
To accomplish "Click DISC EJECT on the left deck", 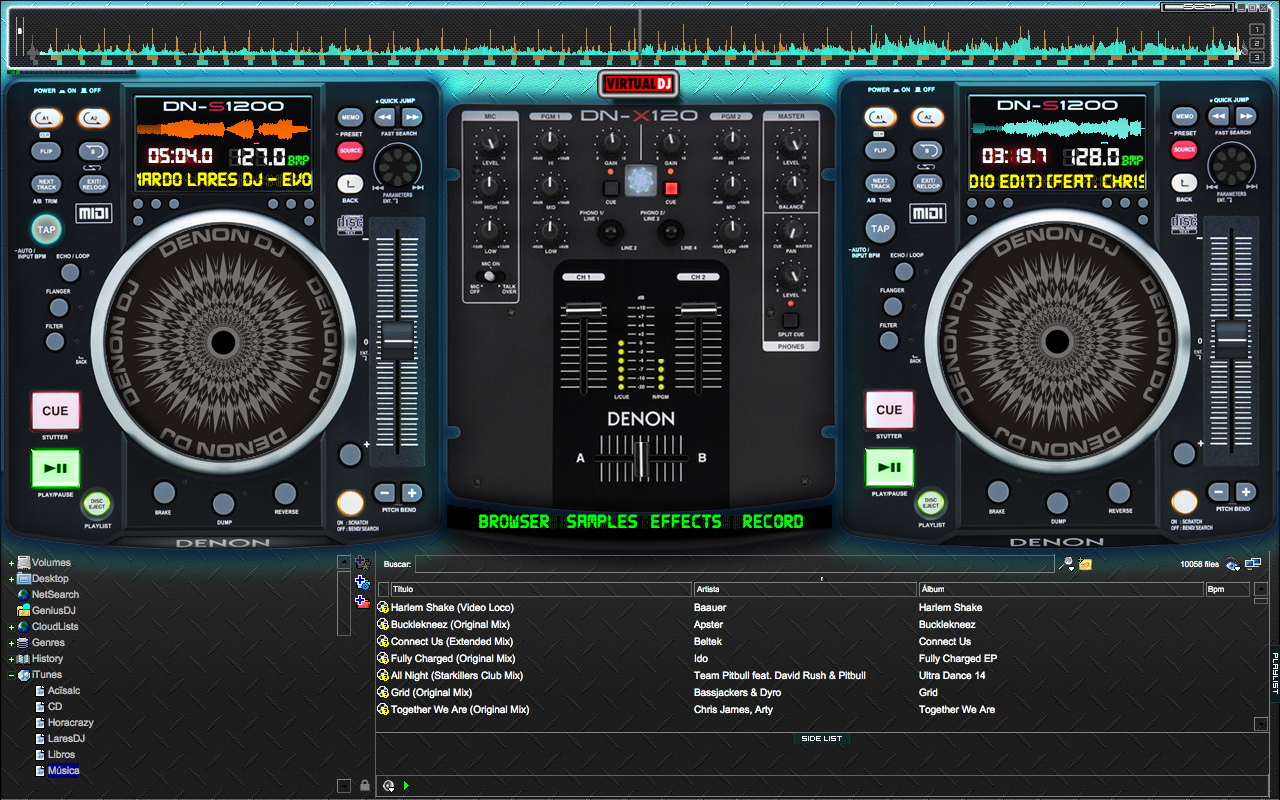I will 97,503.
